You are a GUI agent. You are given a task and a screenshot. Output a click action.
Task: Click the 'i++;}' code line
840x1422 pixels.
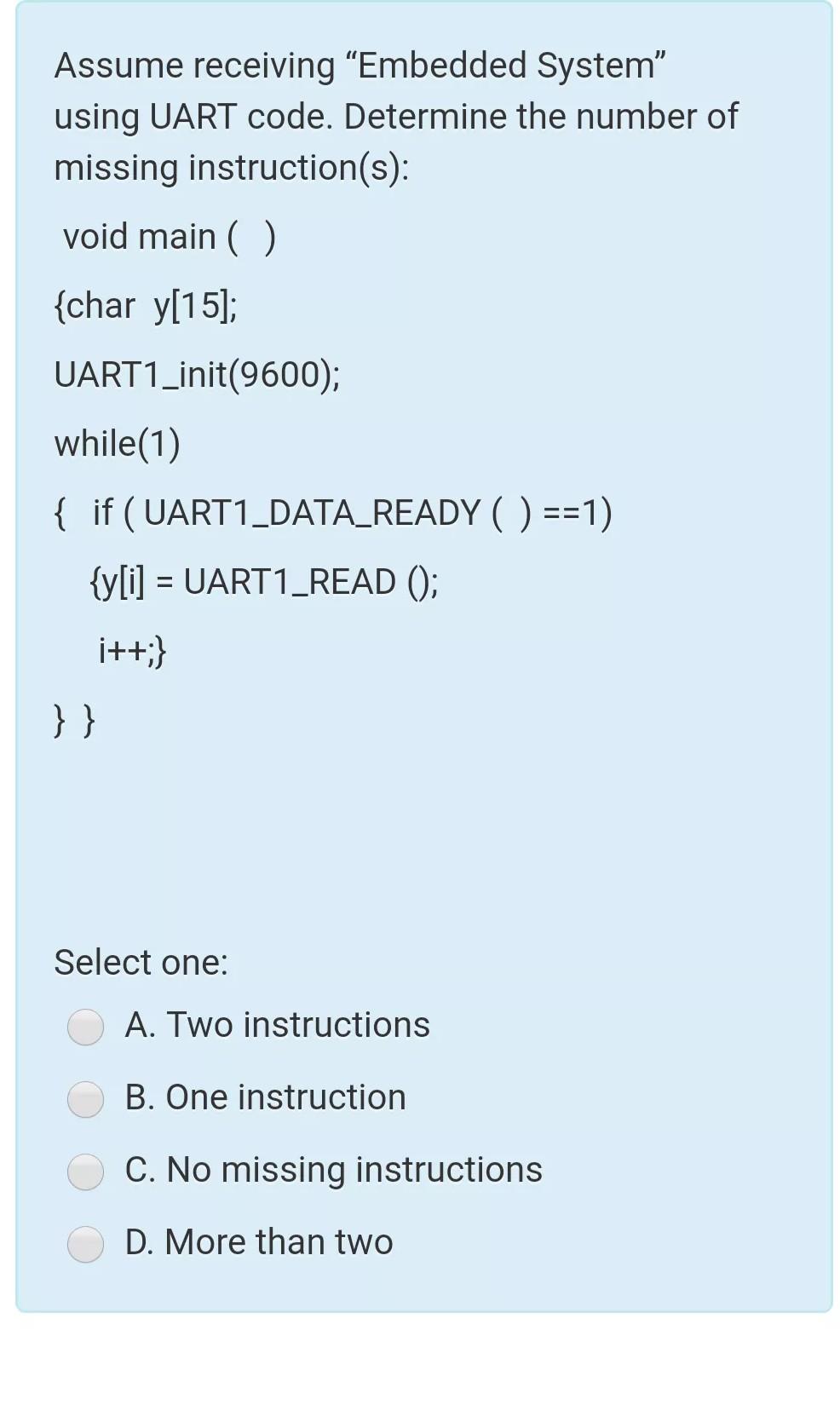tap(132, 651)
